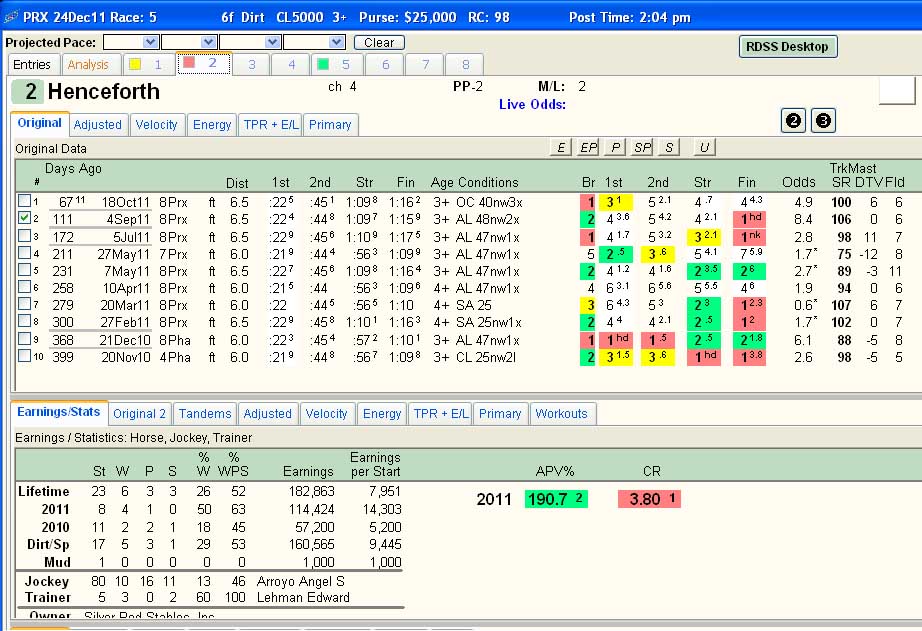
Task: Click the Clear button
Action: [x=379, y=42]
